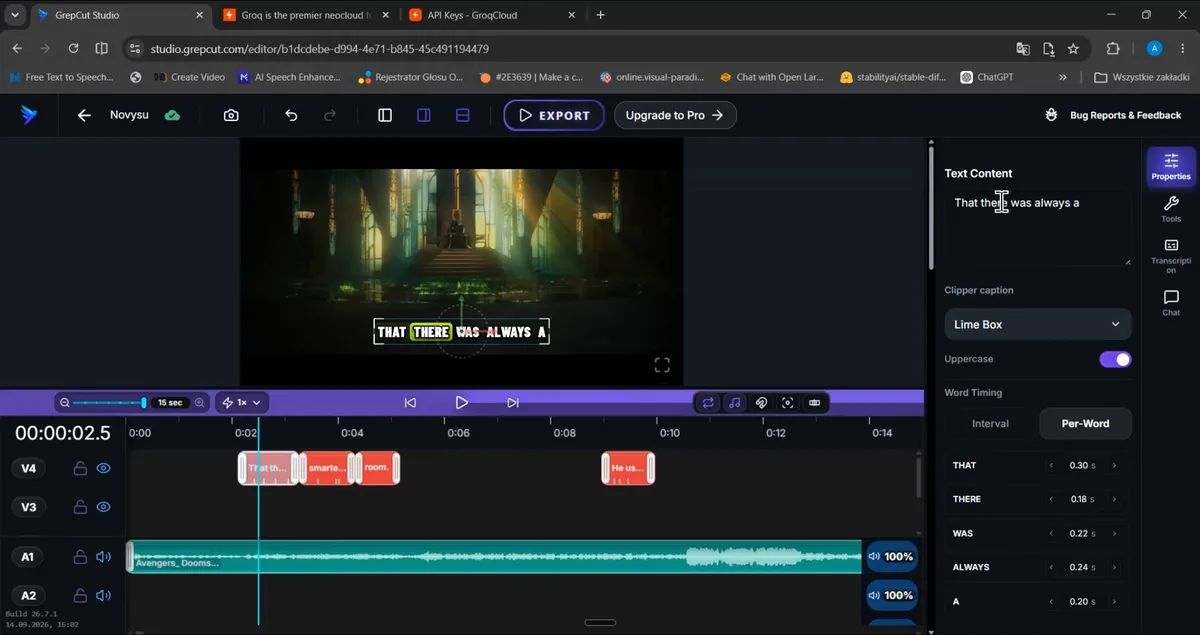
Task: Toggle the right sidebar panel layout icon
Action: 424,115
